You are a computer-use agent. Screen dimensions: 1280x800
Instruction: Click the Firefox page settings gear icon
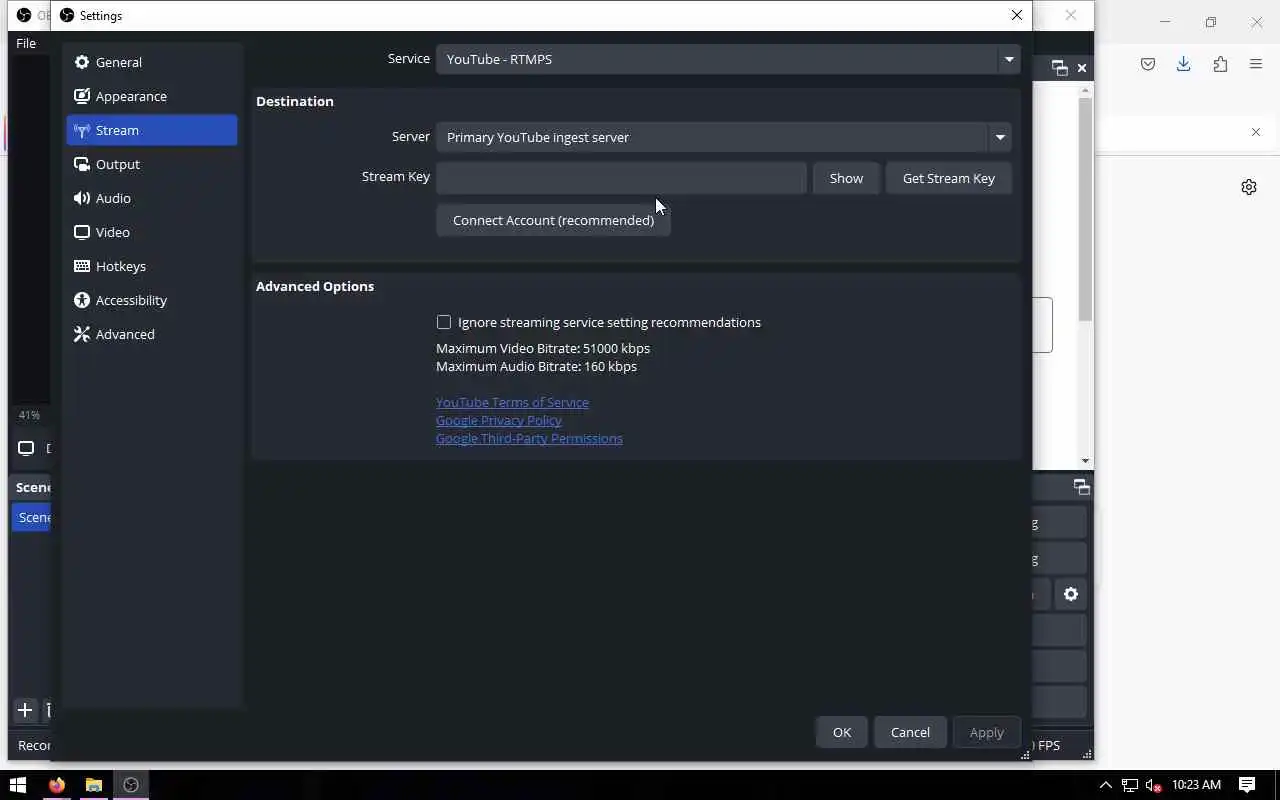coord(1249,187)
